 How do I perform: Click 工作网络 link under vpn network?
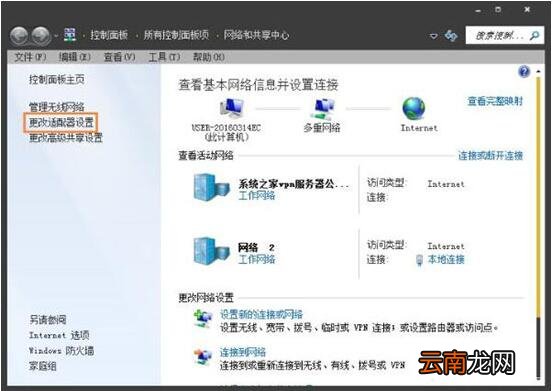[x=257, y=196]
